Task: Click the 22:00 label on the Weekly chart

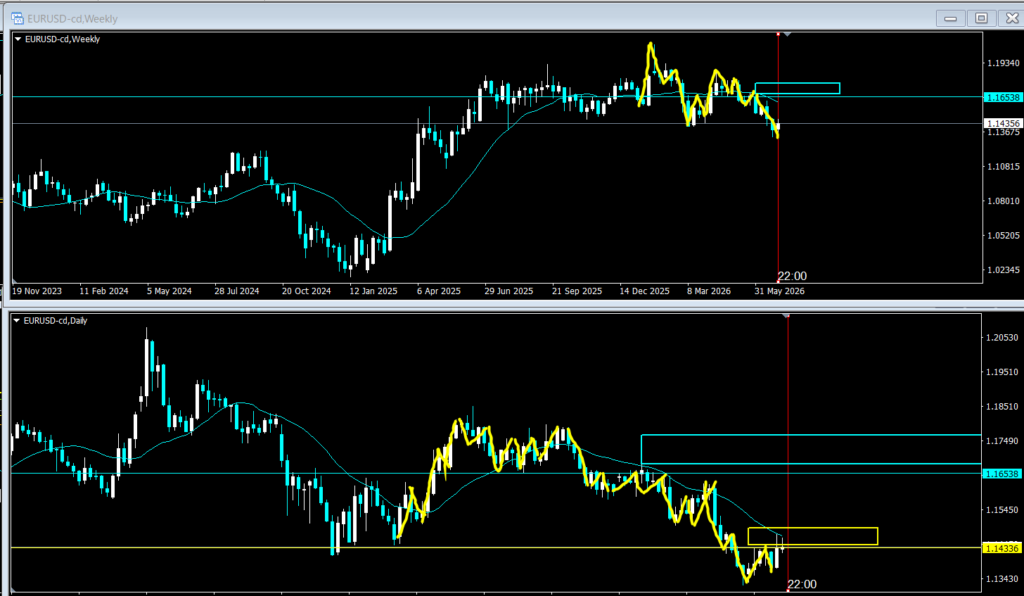Action: (792, 276)
